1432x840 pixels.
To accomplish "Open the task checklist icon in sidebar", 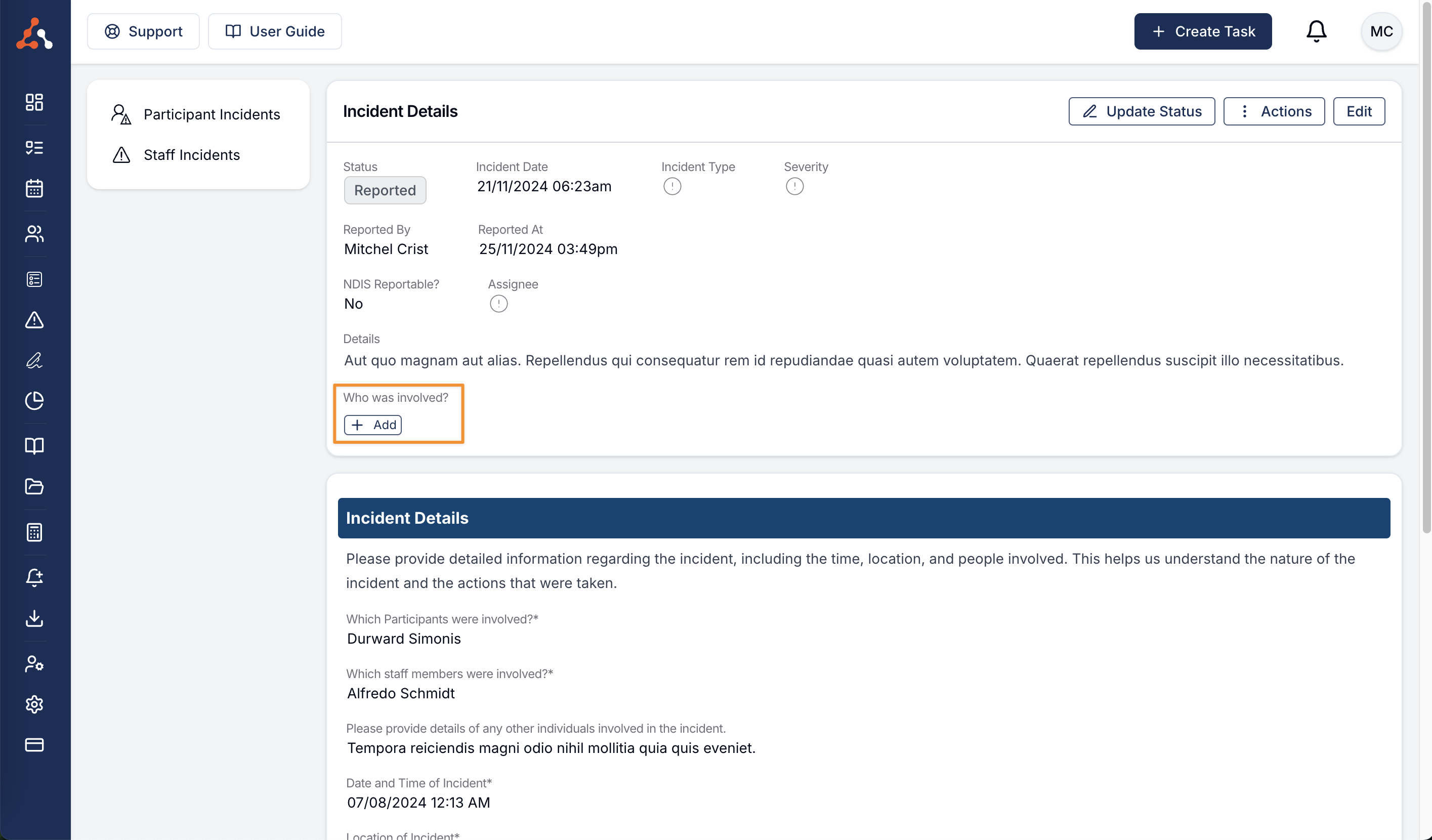I will [34, 148].
